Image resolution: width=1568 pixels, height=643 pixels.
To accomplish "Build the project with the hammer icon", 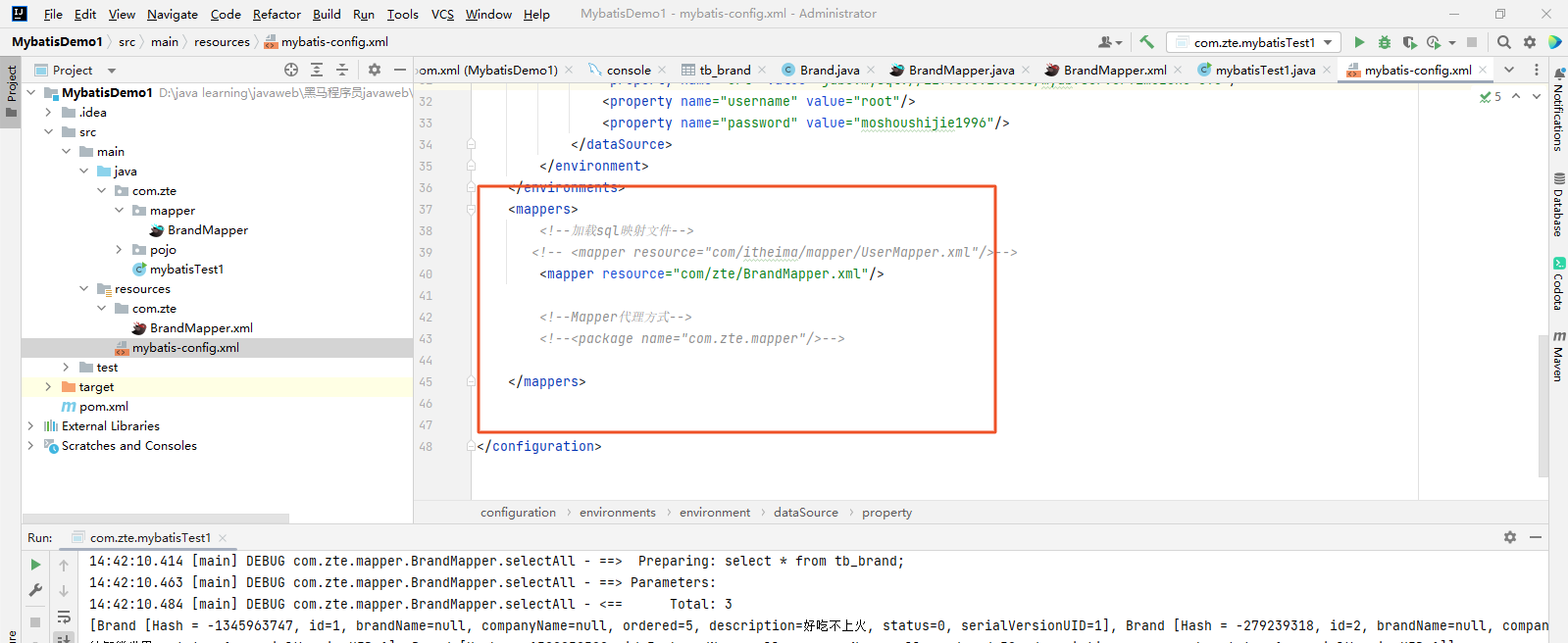I will point(1146,42).
